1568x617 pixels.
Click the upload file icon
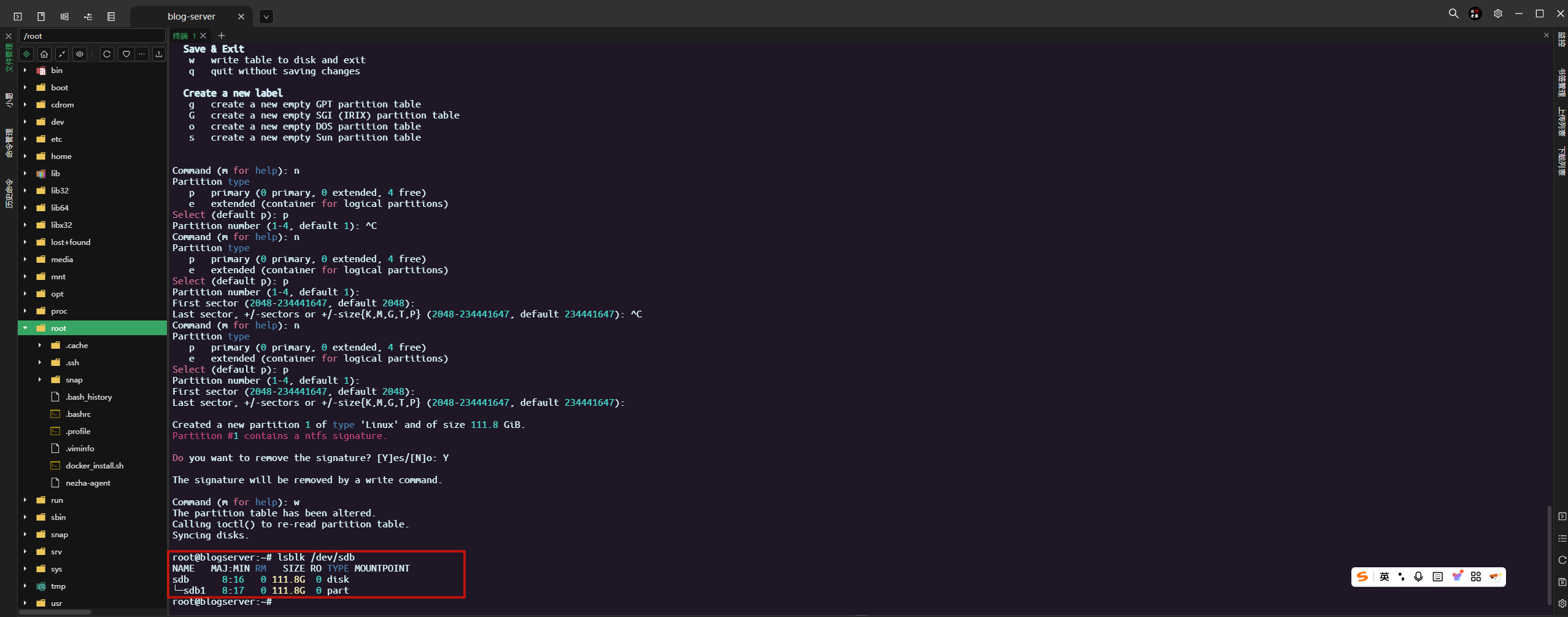159,54
